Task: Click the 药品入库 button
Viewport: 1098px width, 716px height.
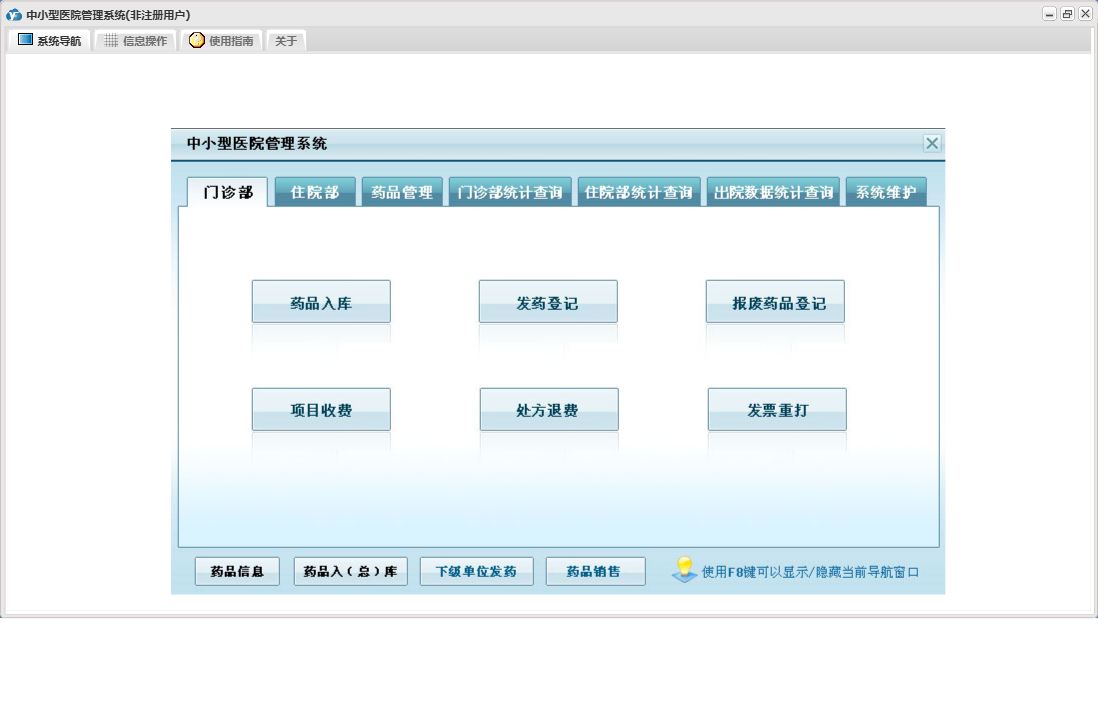Action: tap(321, 302)
